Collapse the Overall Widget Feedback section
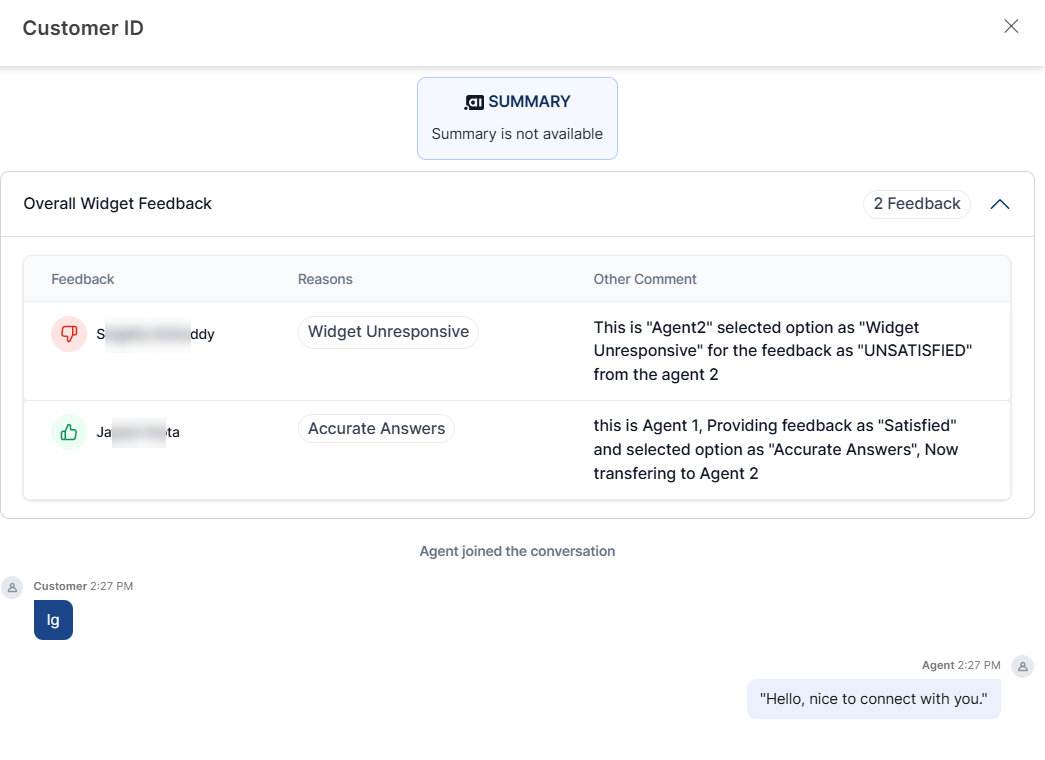The height and width of the screenshot is (760, 1045). (x=999, y=203)
